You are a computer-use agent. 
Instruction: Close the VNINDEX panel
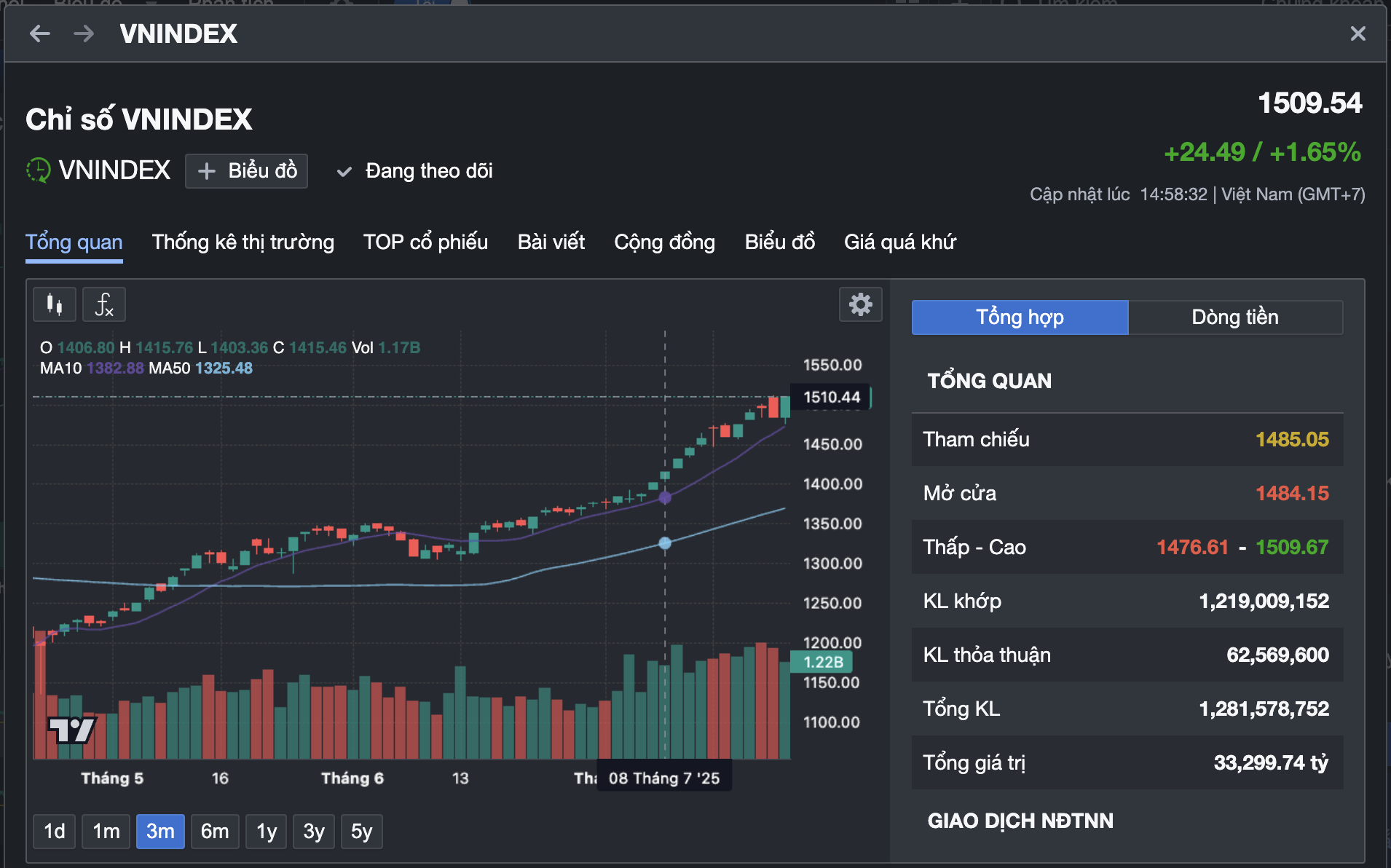pyautogui.click(x=1357, y=33)
